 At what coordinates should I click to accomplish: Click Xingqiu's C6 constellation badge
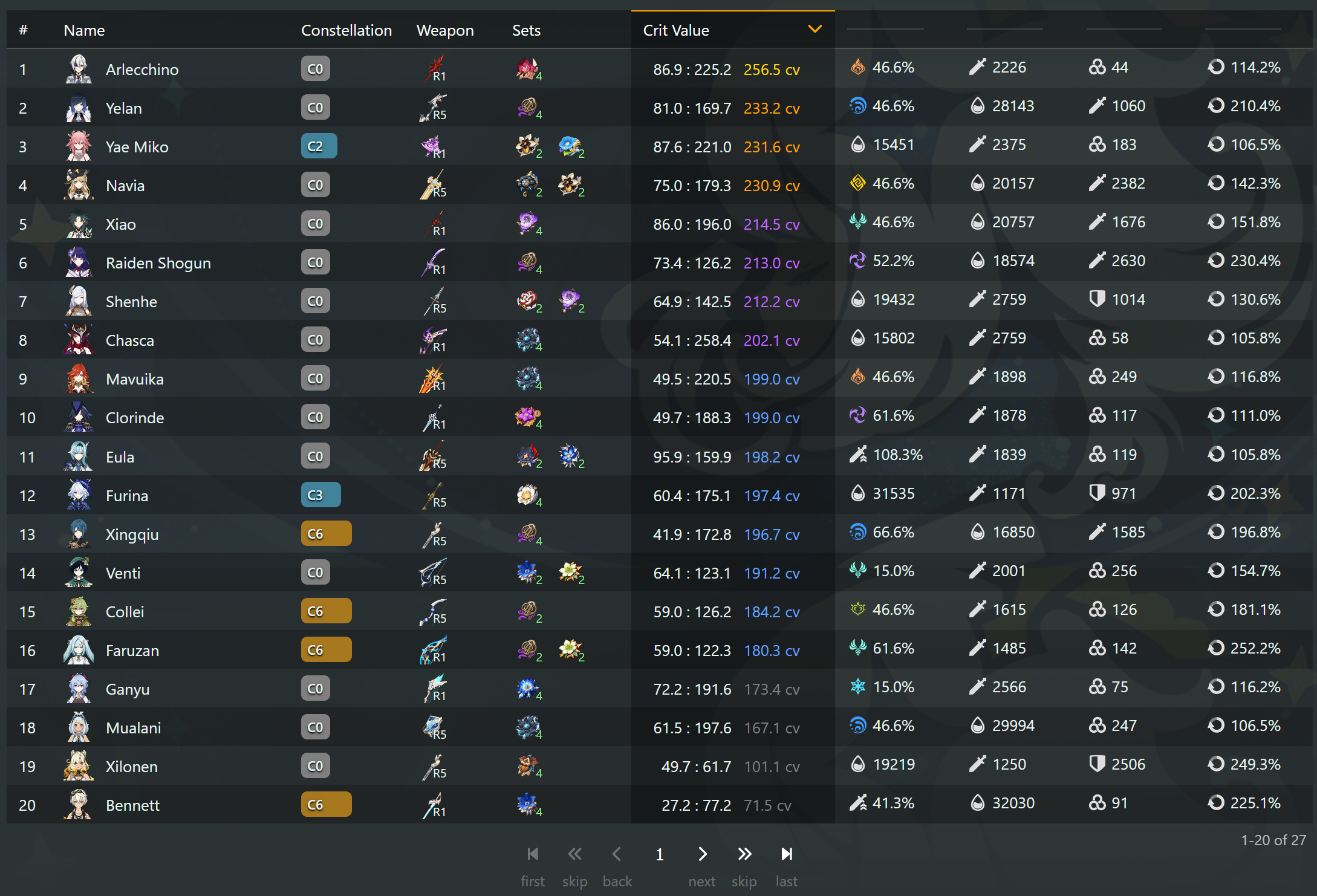coord(326,534)
